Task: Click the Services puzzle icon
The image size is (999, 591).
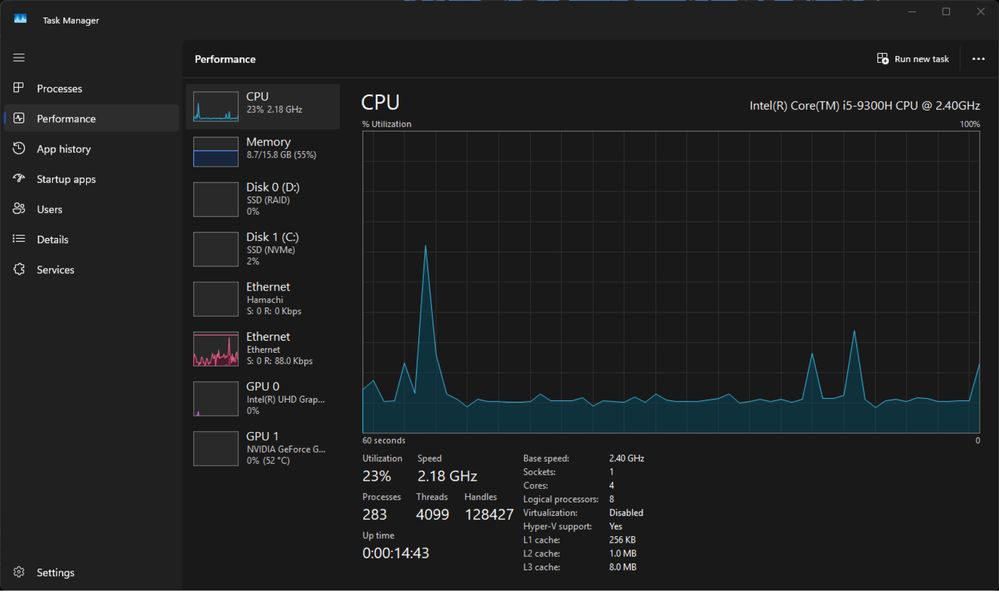Action: 18,269
